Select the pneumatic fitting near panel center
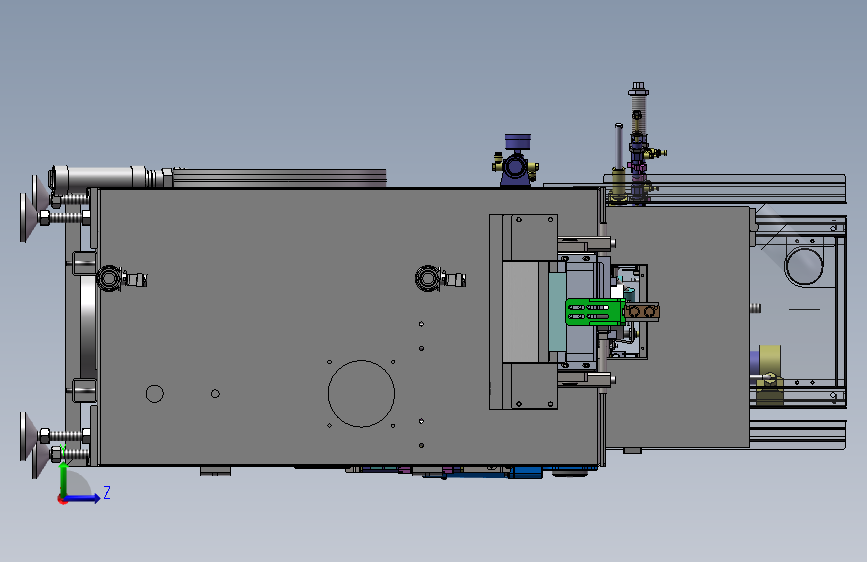This screenshot has height=562, width=867. pos(440,278)
